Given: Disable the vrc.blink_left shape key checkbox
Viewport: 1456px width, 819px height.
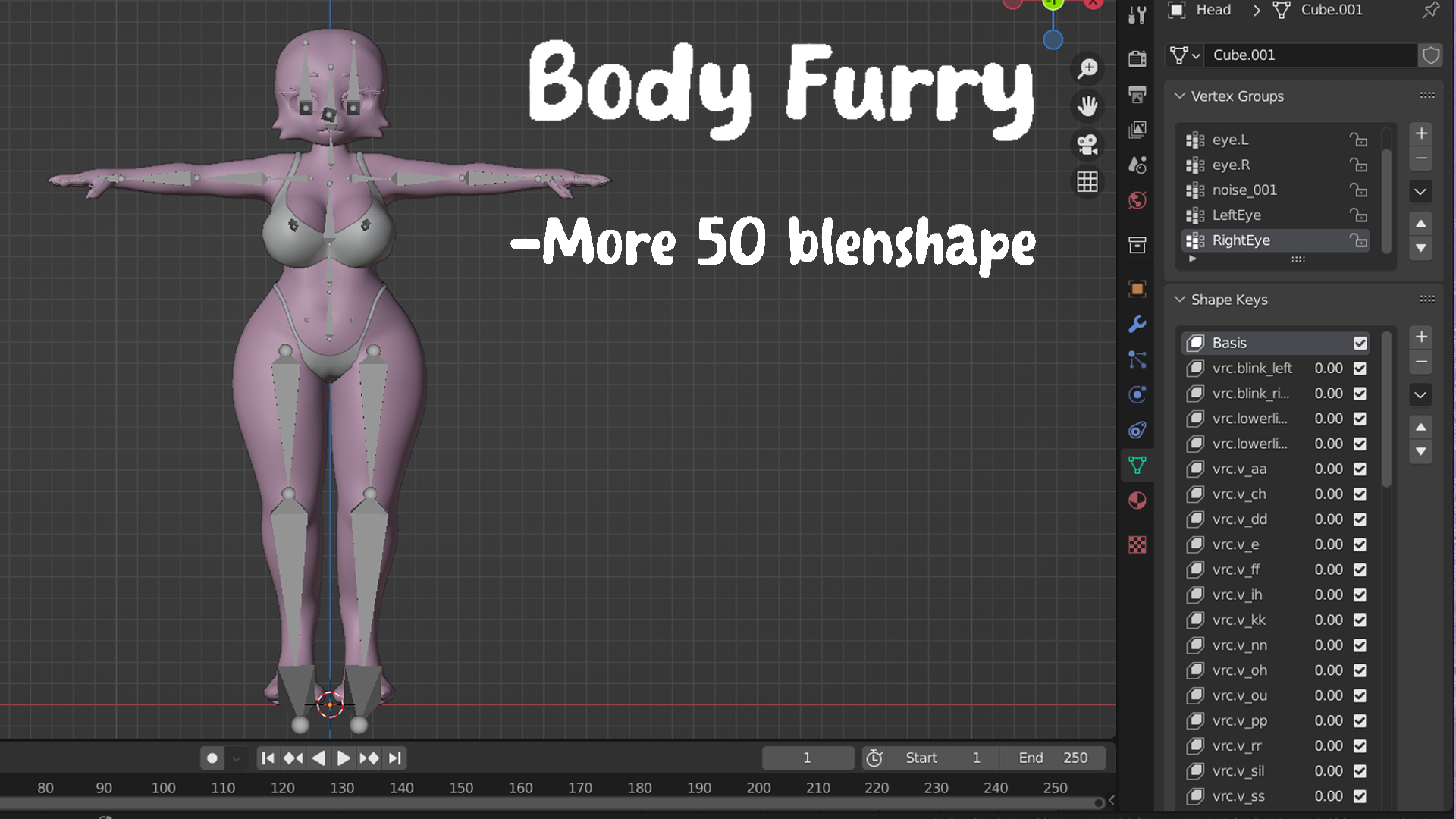Looking at the screenshot, I should pos(1359,368).
